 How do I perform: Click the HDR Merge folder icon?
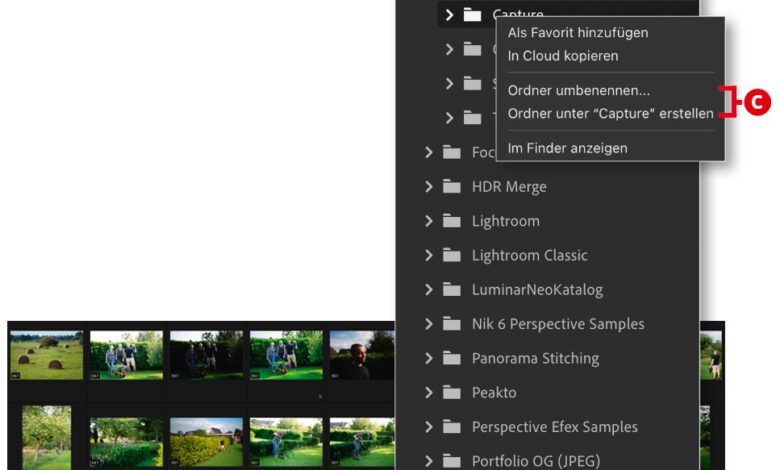452,187
